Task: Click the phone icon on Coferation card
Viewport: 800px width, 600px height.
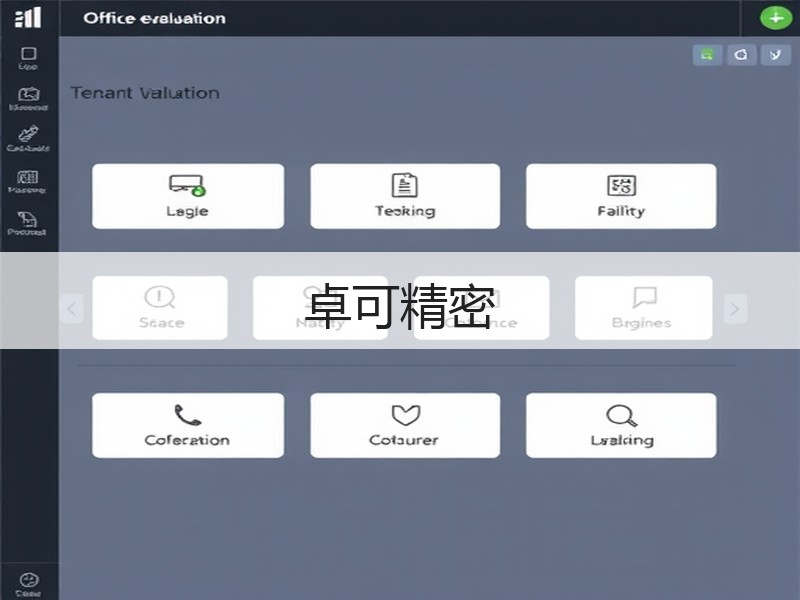Action: click(187, 415)
